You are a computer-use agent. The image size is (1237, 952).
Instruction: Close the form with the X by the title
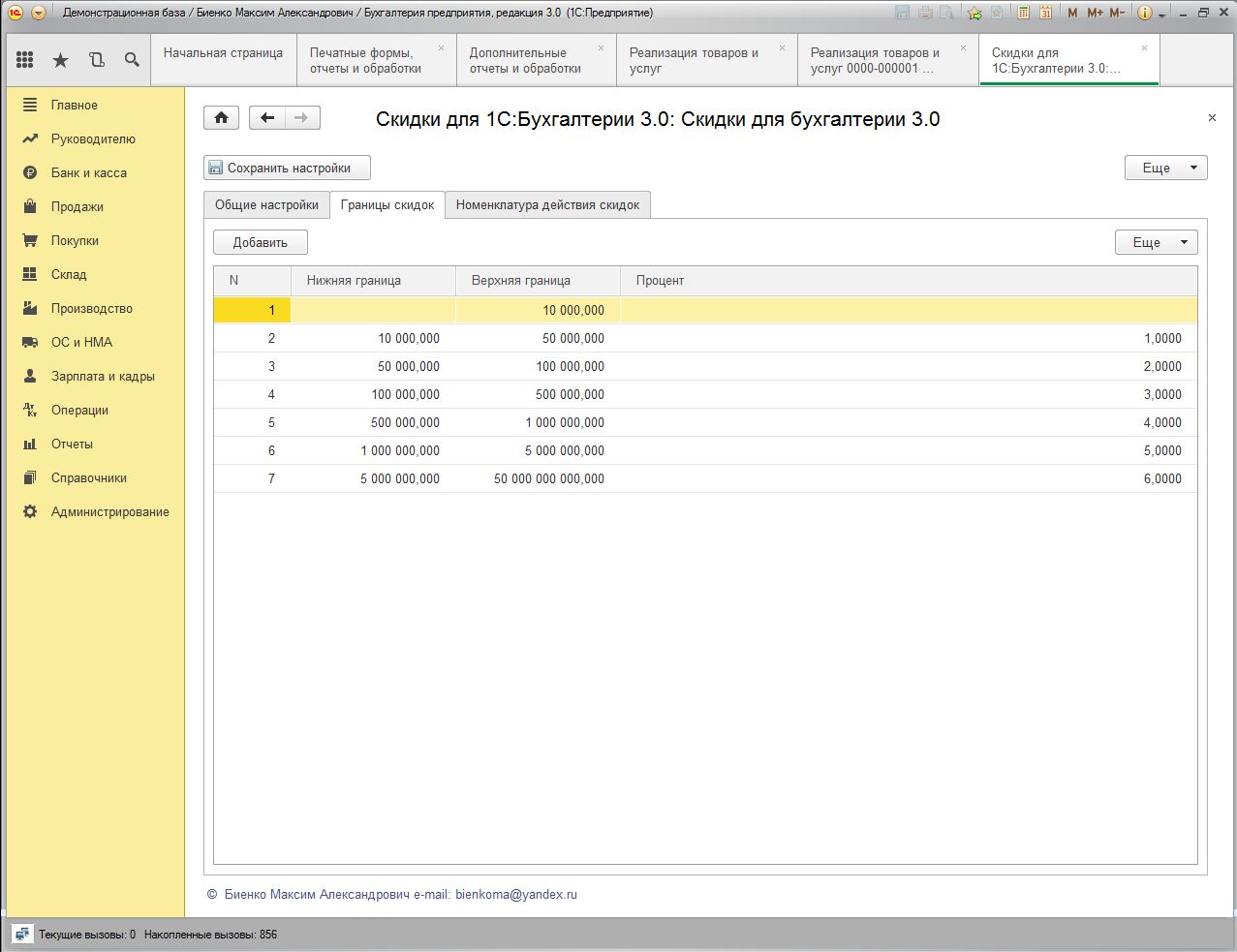pos(1212,117)
